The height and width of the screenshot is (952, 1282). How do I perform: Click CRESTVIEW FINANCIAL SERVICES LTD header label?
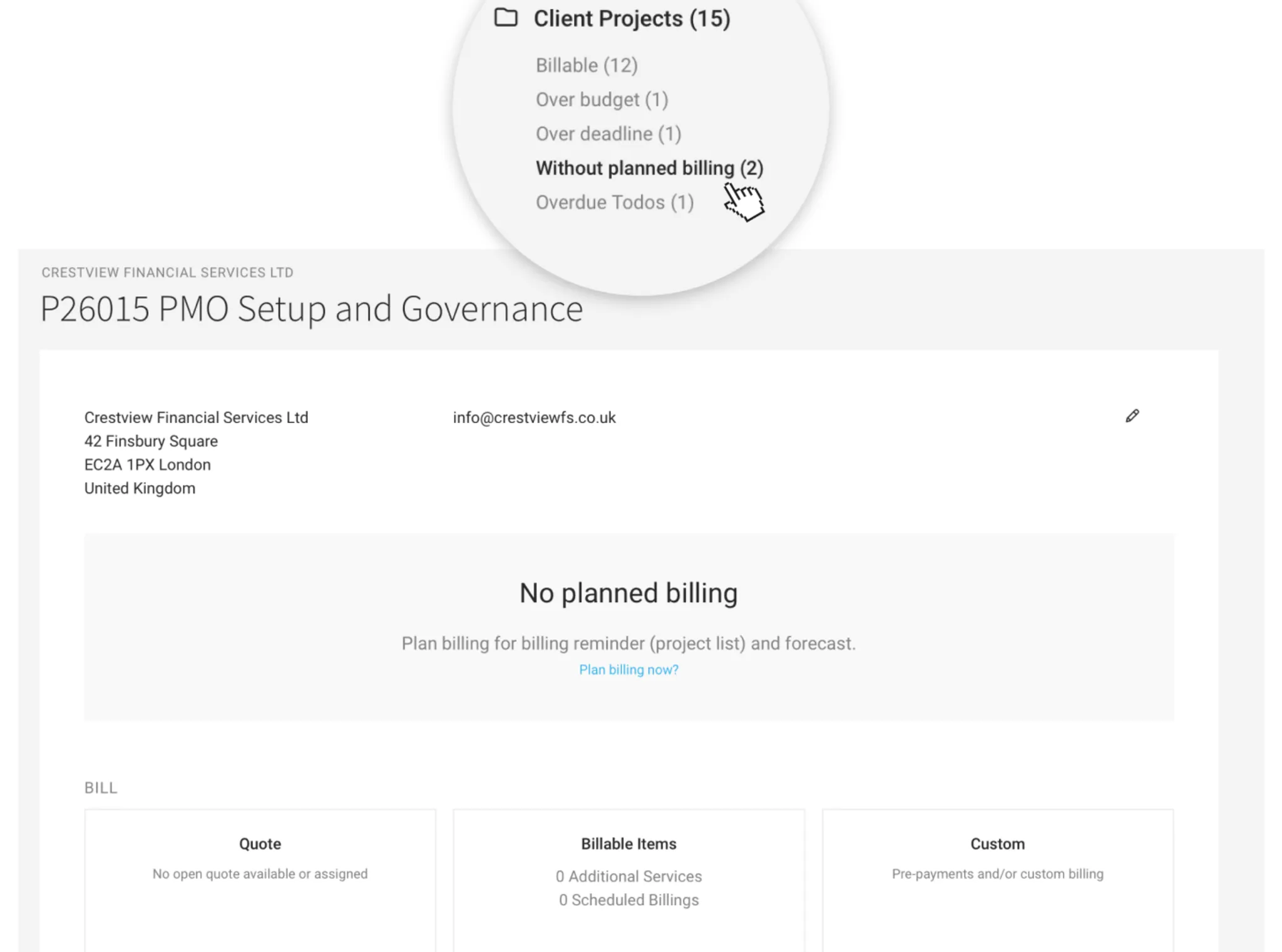(x=167, y=272)
